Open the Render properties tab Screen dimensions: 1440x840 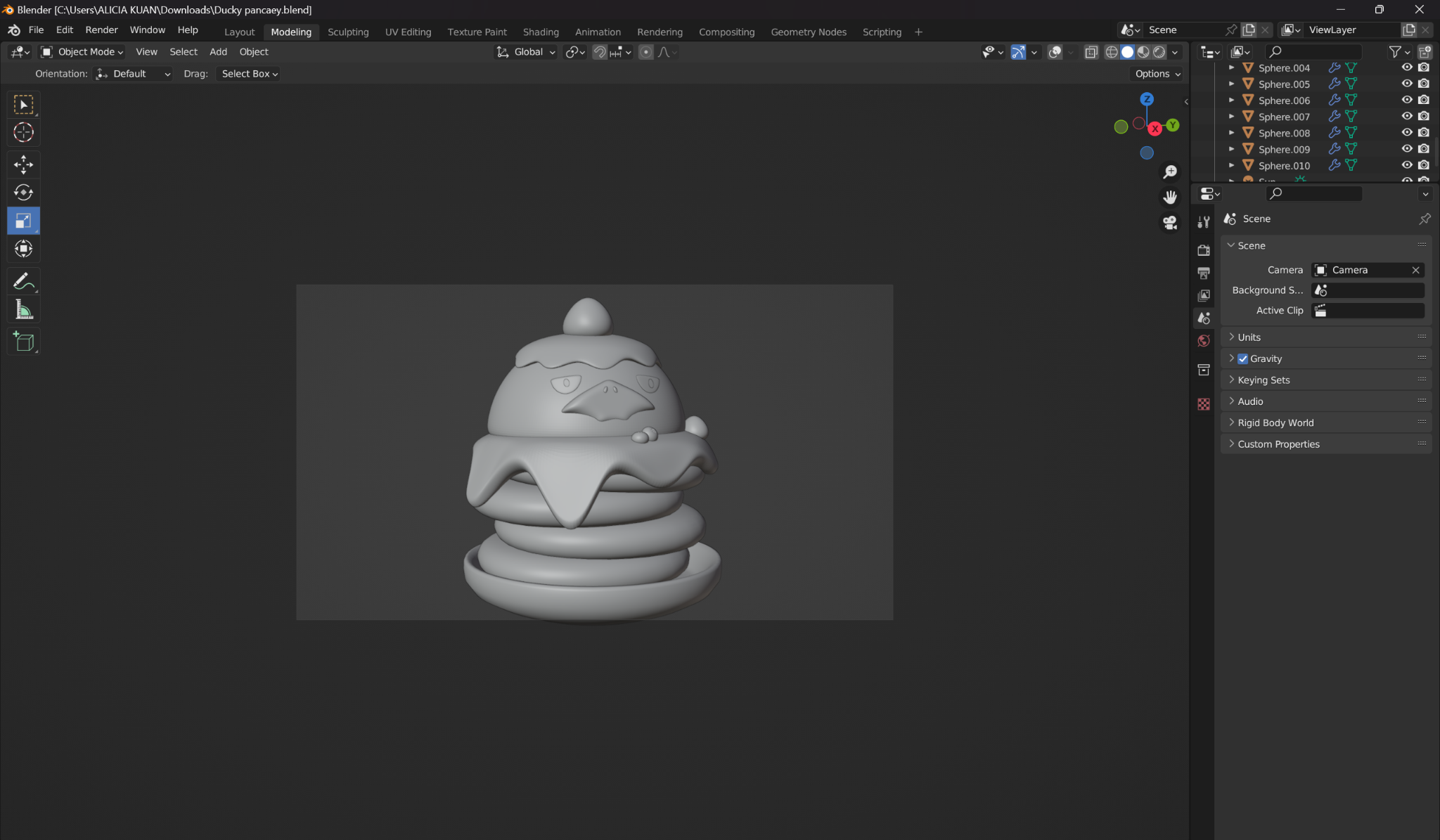tap(1204, 250)
